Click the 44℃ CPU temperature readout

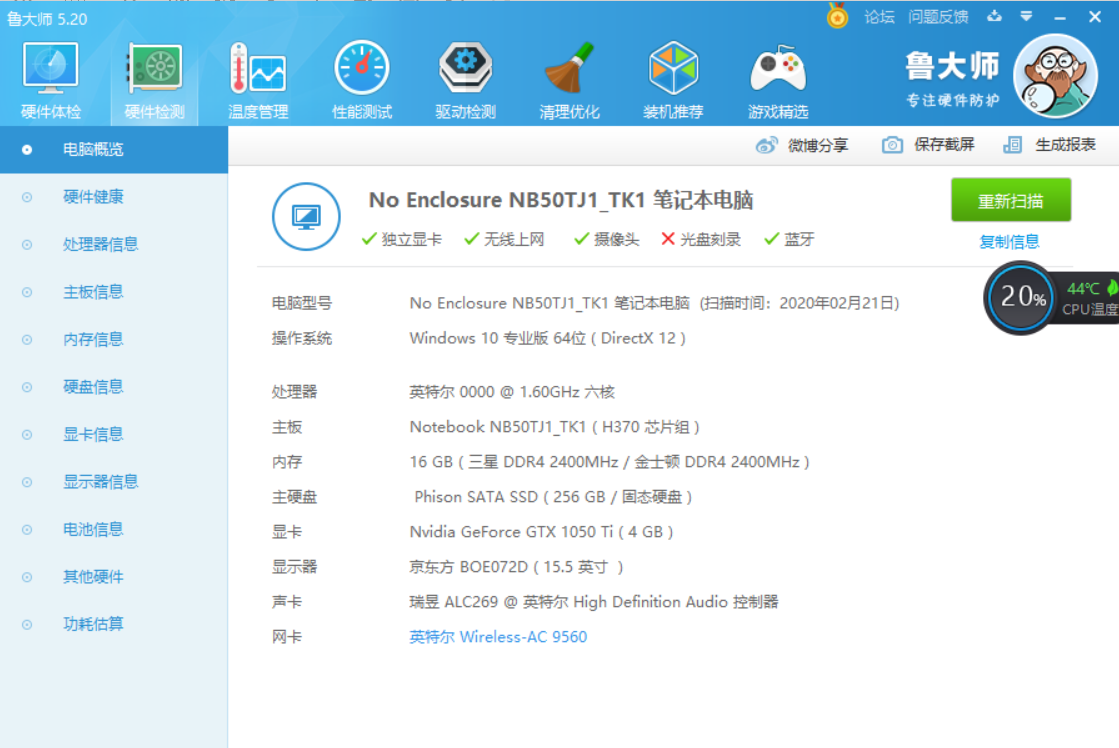[x=1083, y=288]
